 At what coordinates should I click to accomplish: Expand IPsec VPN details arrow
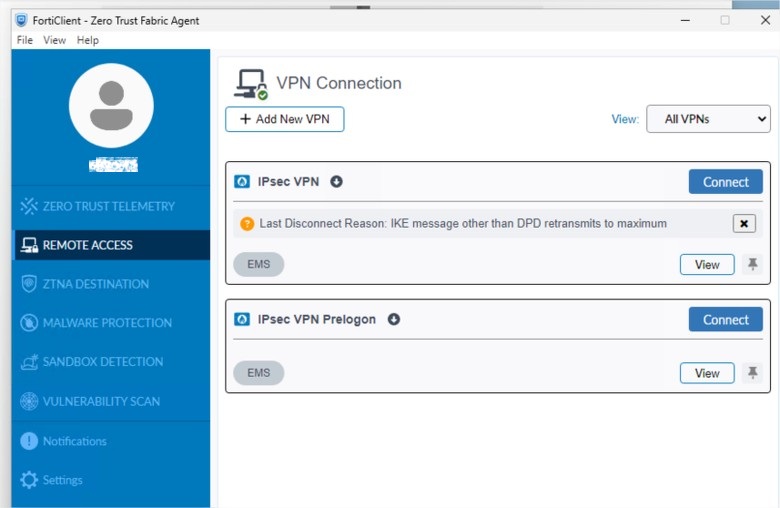tap(336, 182)
